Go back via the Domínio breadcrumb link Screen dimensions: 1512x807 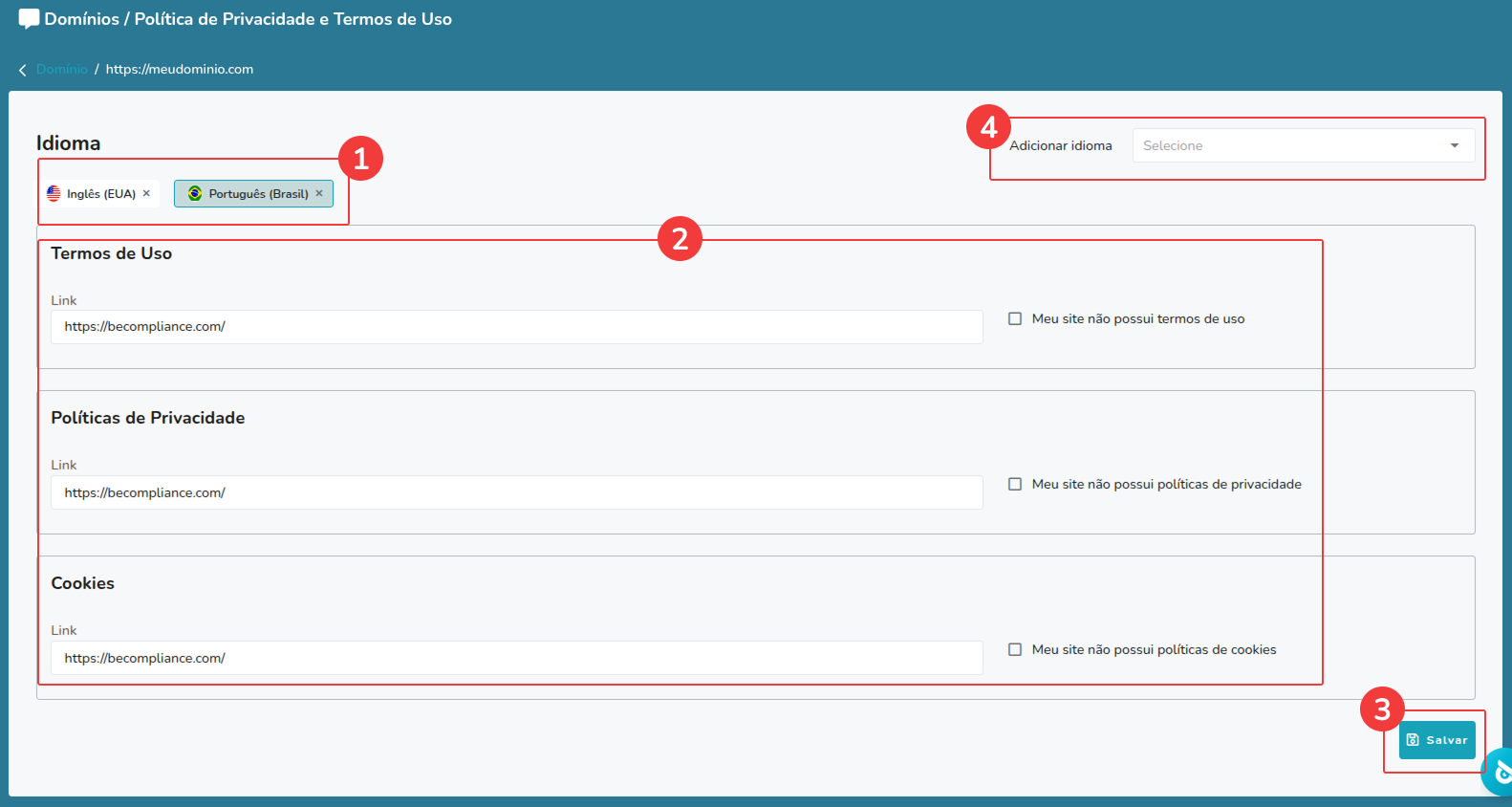click(62, 70)
